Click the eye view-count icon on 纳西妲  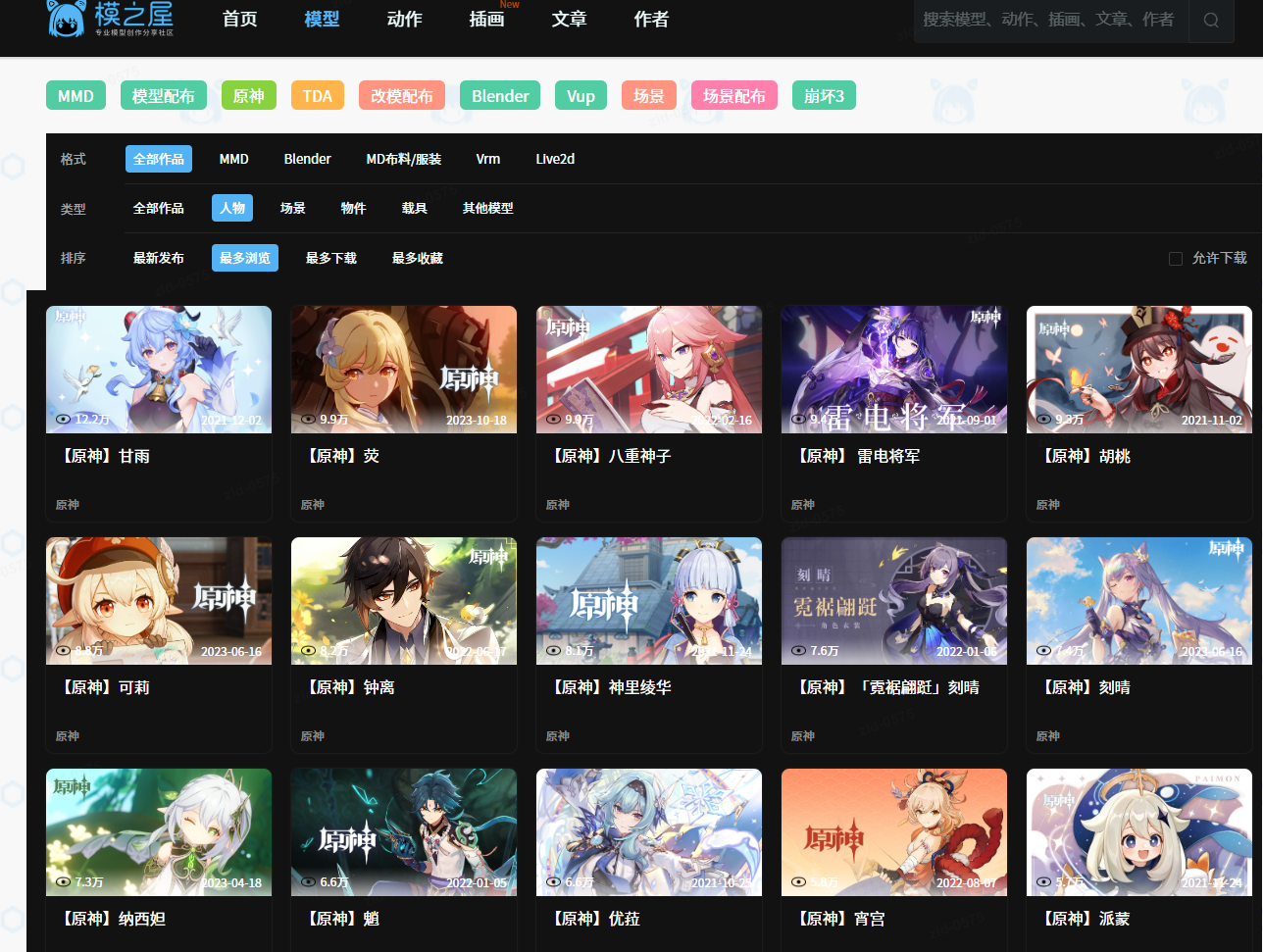click(64, 881)
